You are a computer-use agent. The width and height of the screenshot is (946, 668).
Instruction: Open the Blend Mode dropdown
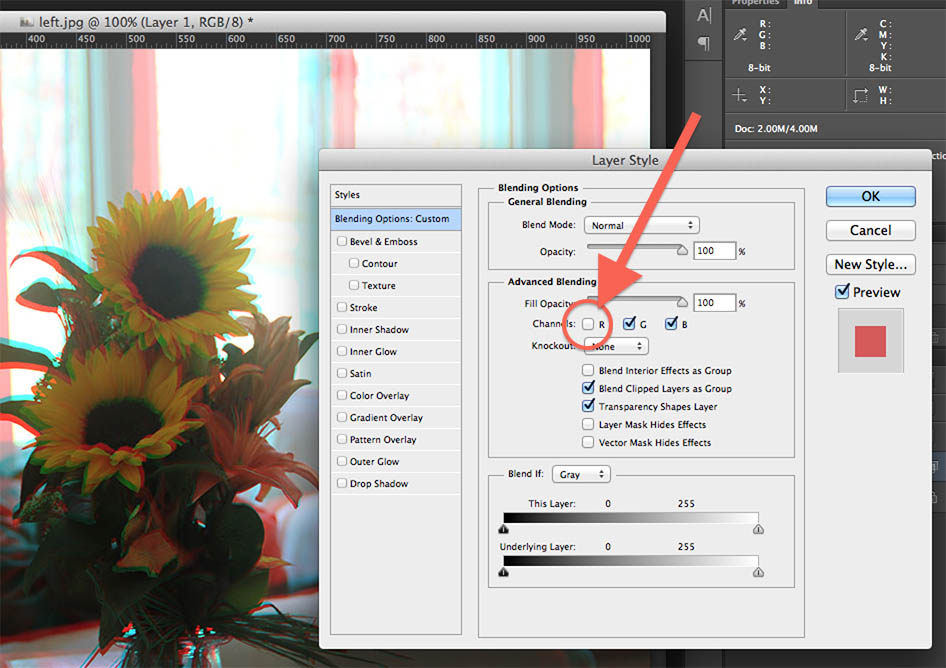pyautogui.click(x=641, y=225)
